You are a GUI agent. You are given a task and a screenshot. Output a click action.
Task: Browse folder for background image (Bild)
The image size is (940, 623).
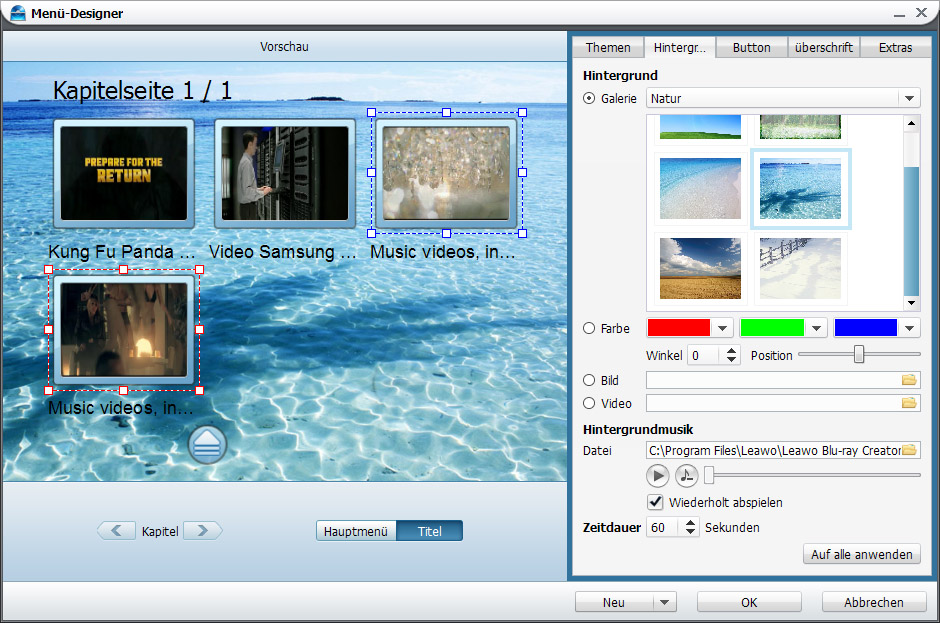click(909, 380)
